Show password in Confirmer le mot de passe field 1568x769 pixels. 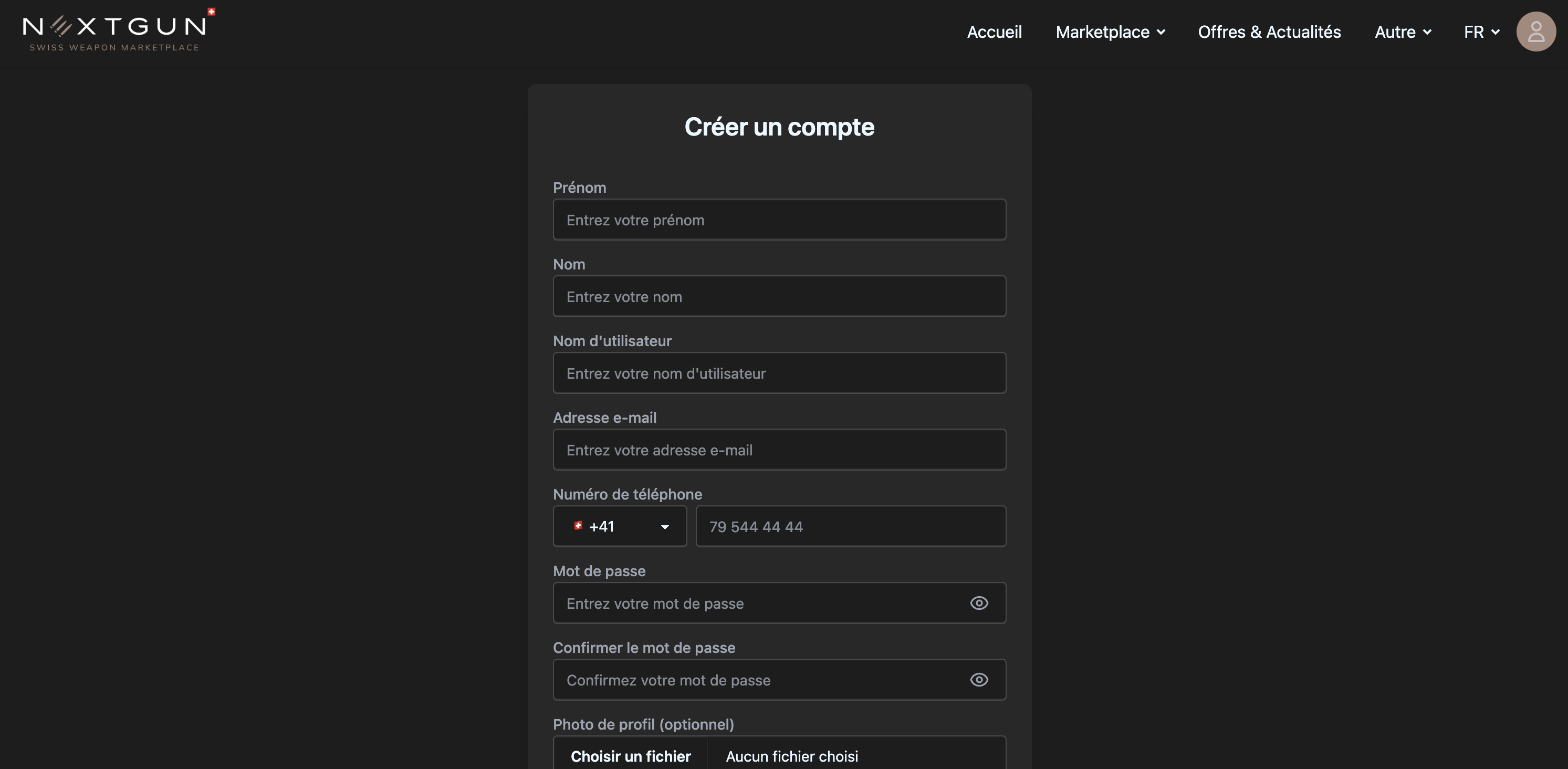tap(979, 680)
